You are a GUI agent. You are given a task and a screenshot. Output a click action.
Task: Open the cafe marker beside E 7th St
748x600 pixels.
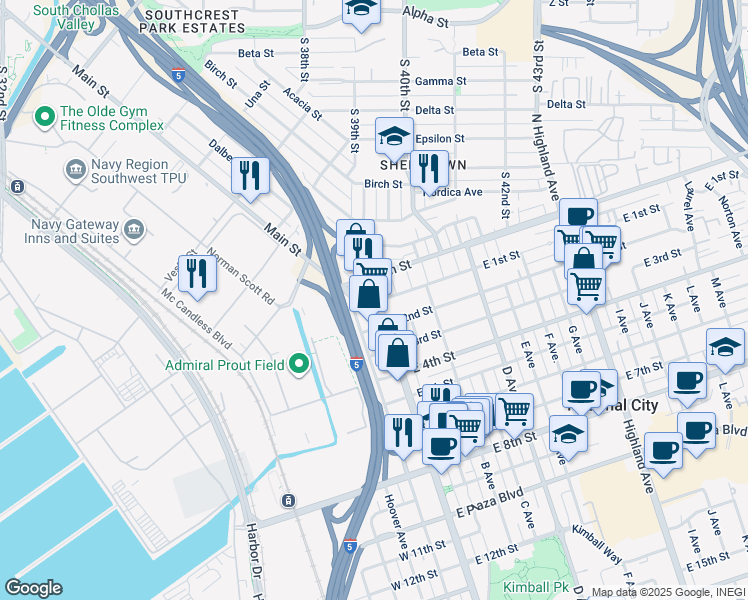(687, 383)
